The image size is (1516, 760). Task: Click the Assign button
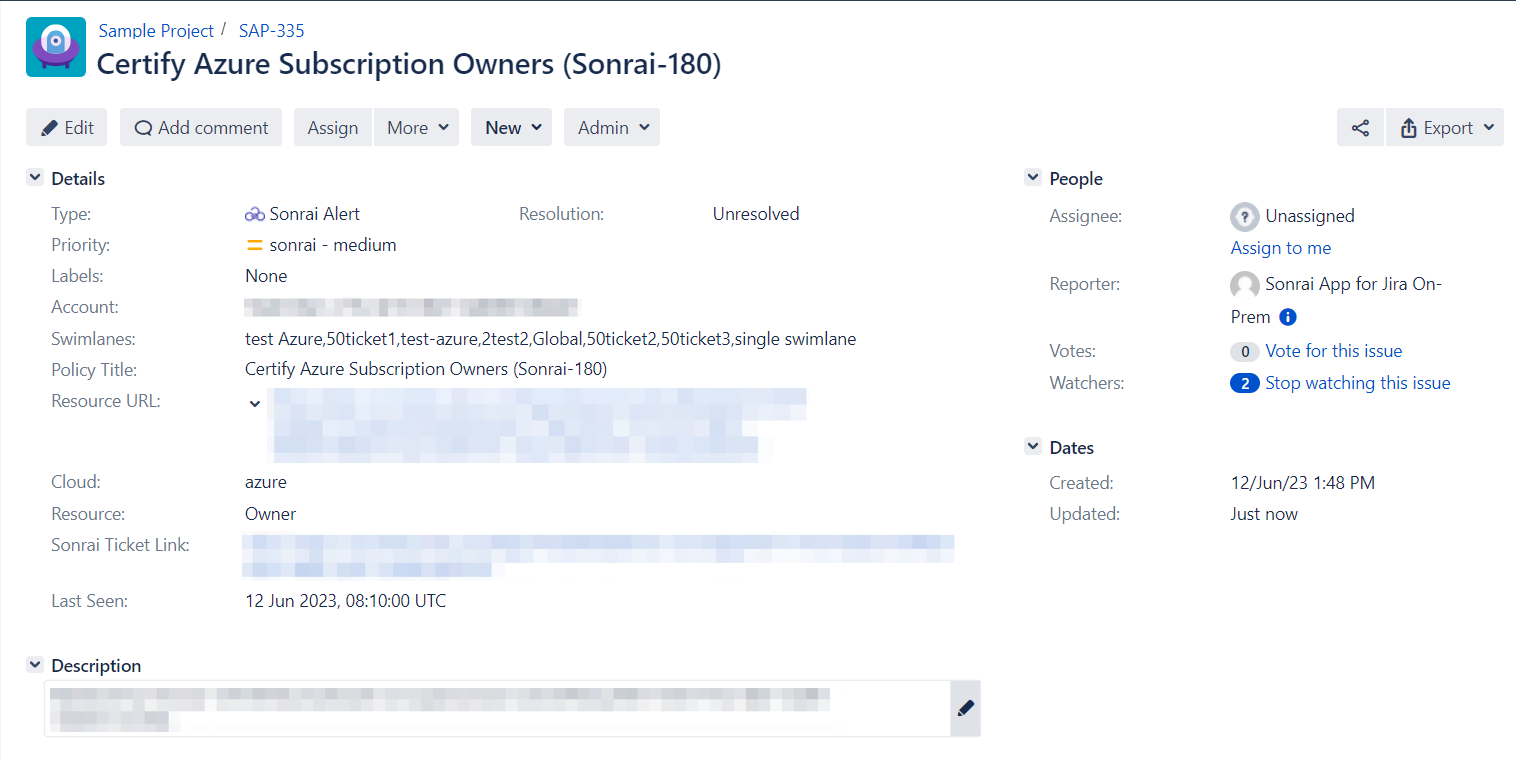[x=333, y=127]
